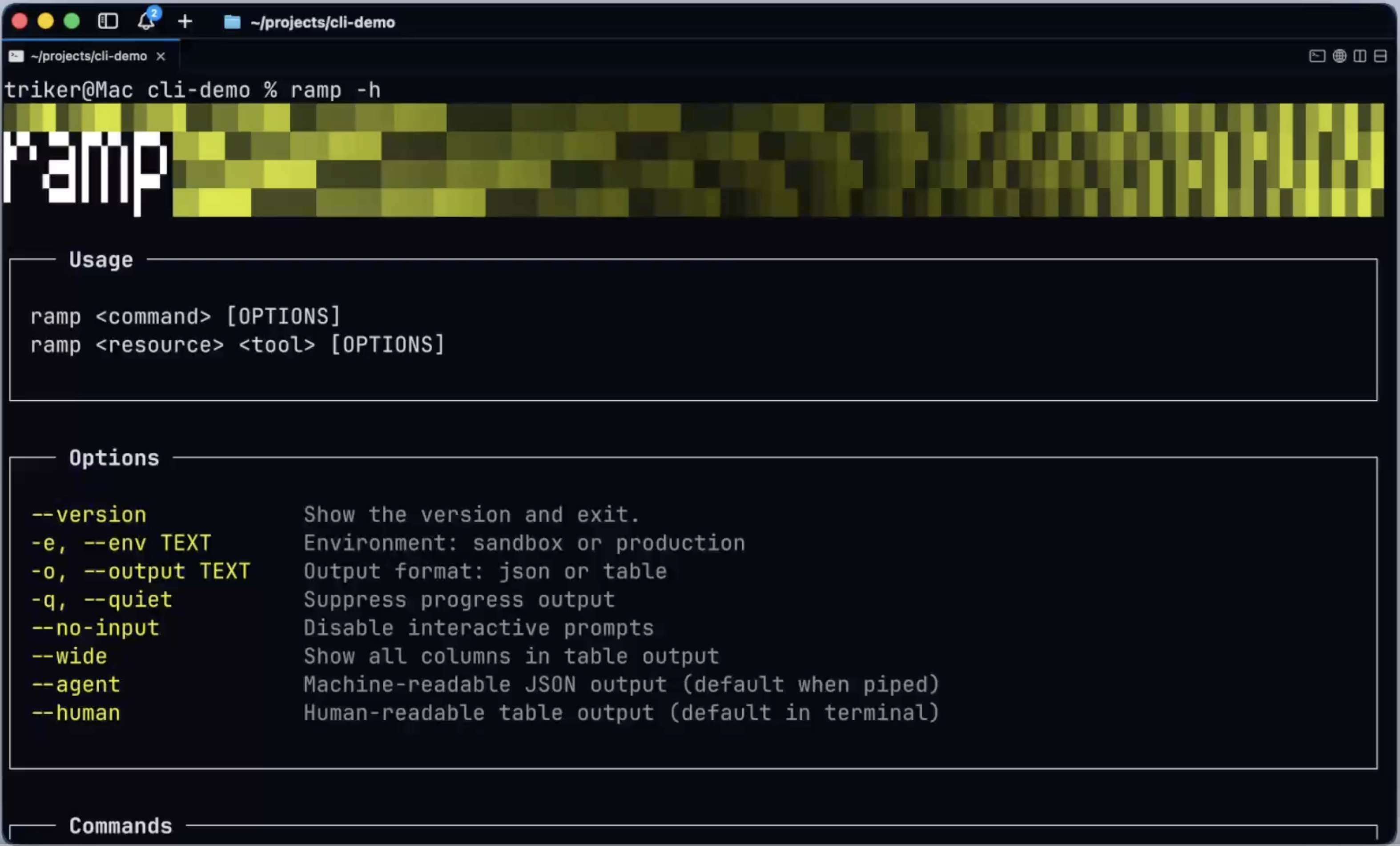Click the '-q, --quiet' option
Image resolution: width=1400 pixels, height=846 pixels.
[x=102, y=600]
